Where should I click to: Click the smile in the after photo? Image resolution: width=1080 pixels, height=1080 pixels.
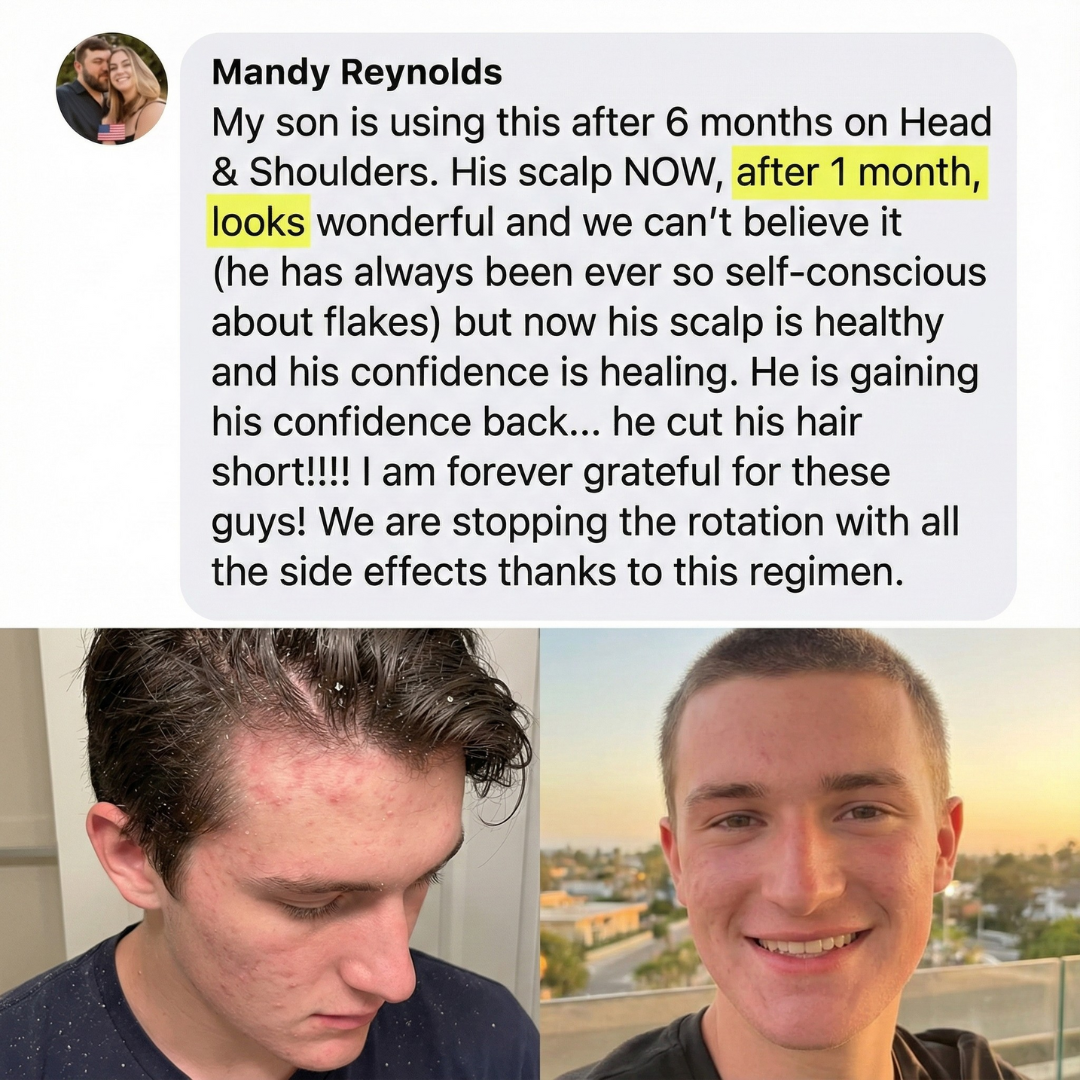(x=807, y=944)
